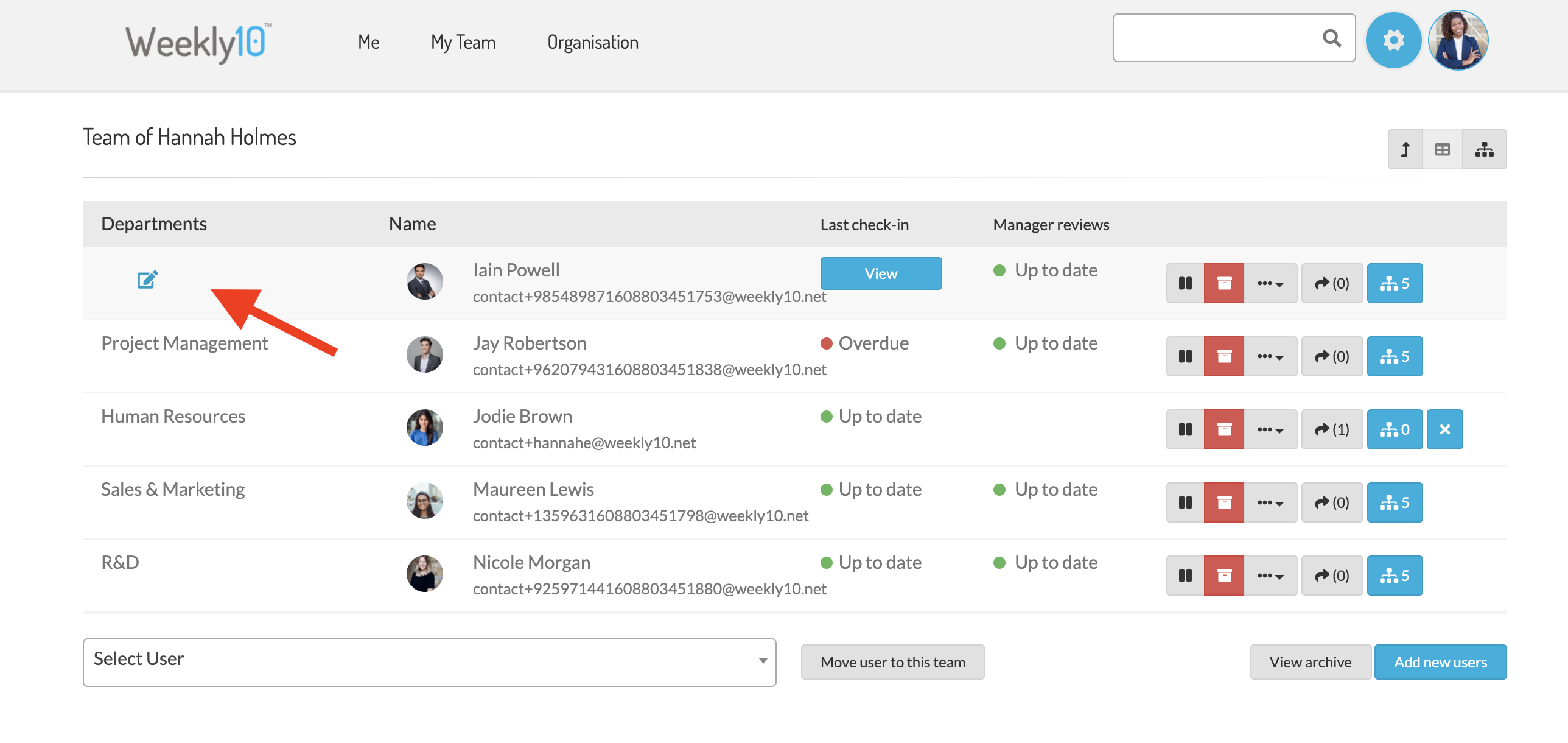
Task: Remove Jodie Brown with X button
Action: 1444,429
